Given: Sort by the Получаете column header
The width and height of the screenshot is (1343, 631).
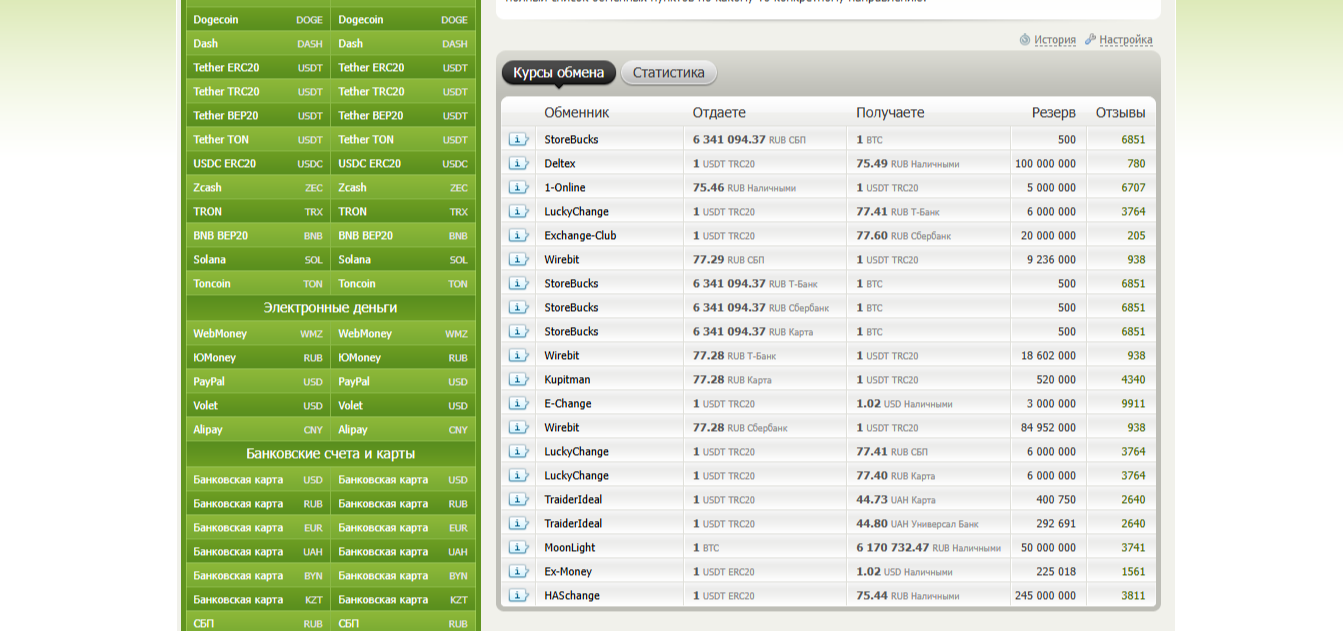Looking at the screenshot, I should click(x=890, y=112).
